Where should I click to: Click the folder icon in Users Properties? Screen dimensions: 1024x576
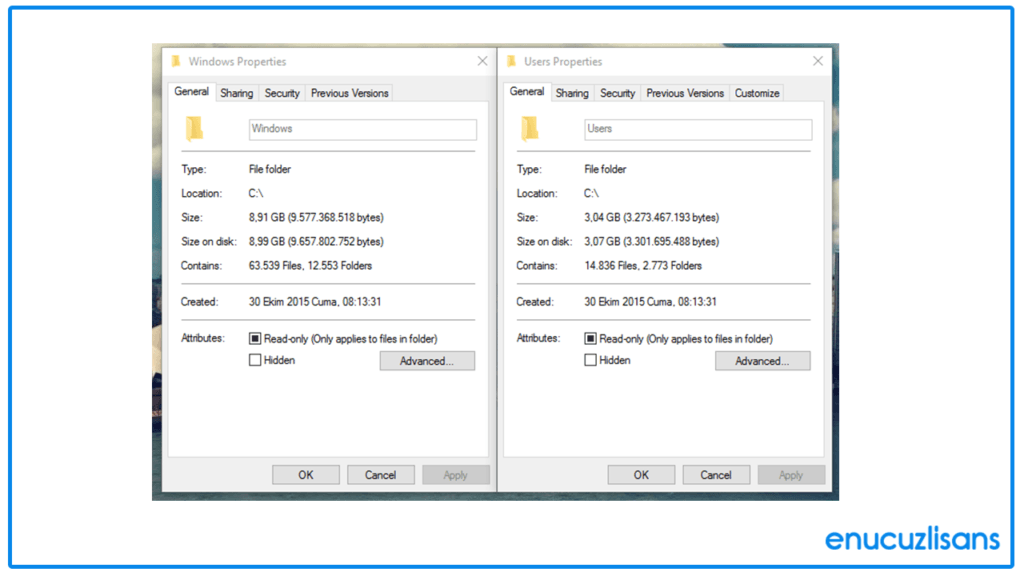[x=530, y=128]
